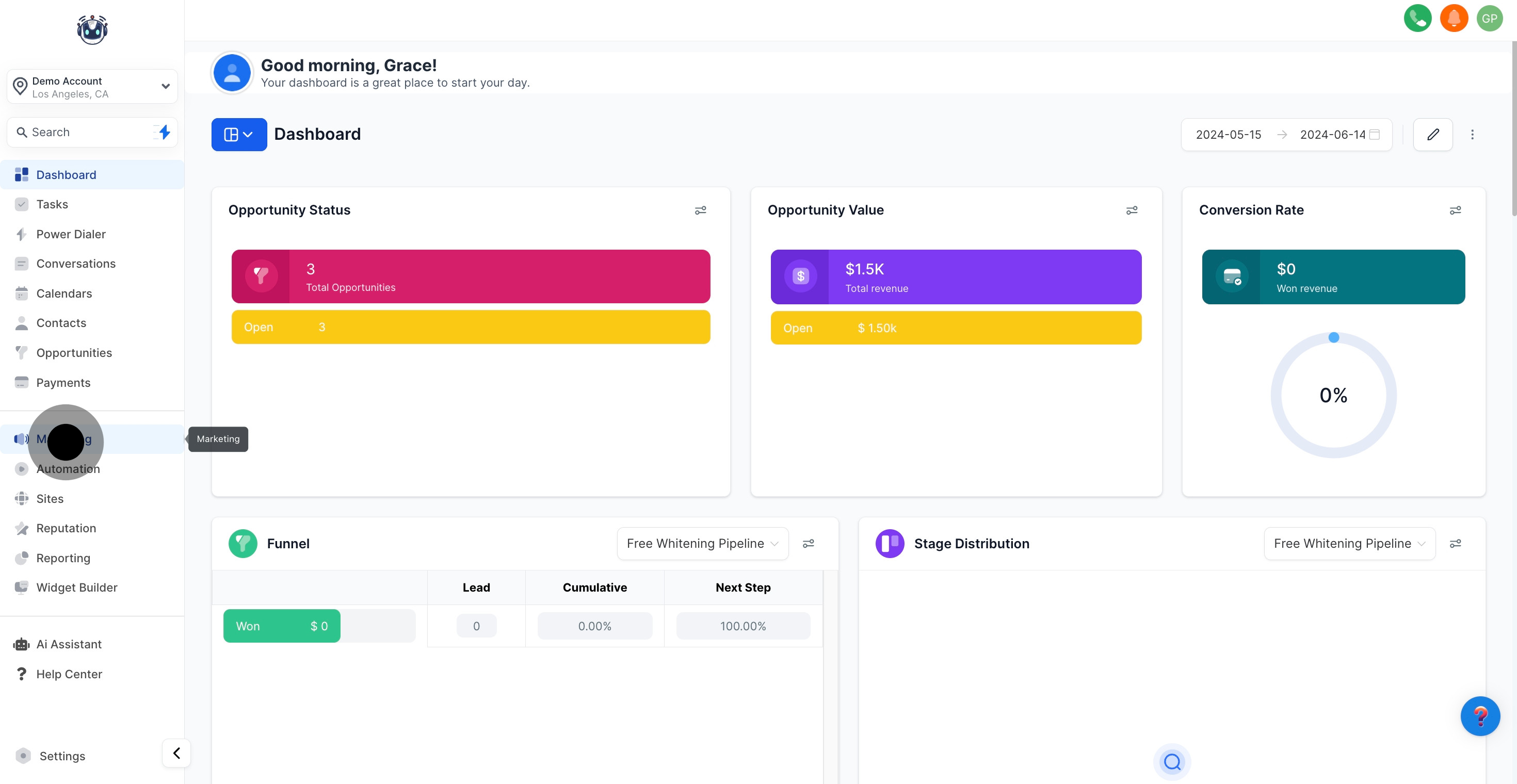The image size is (1517, 784).
Task: Click the start date 2024-05-15 field
Action: point(1228,135)
